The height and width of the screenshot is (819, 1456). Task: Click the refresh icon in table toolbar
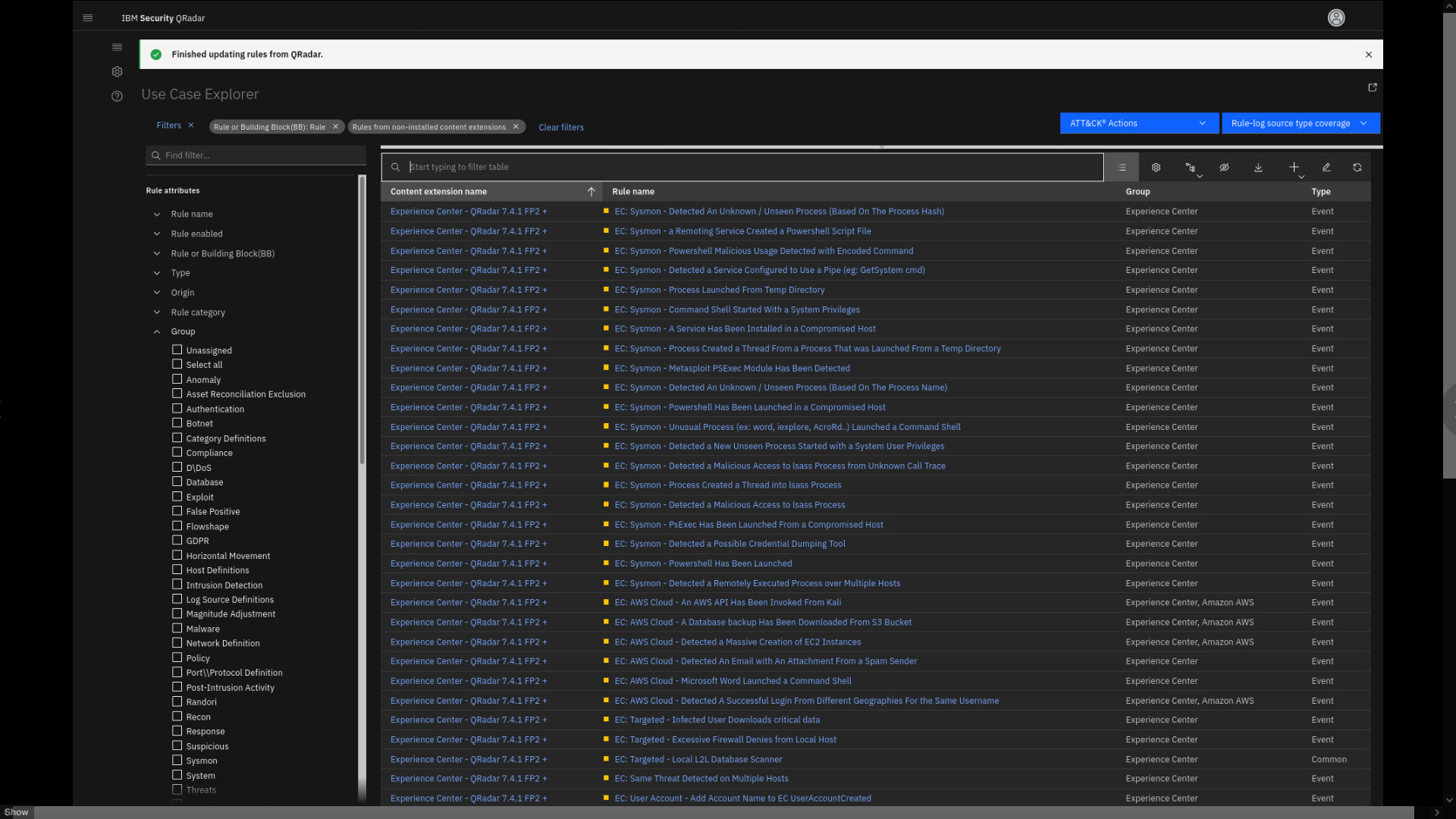tap(1357, 168)
